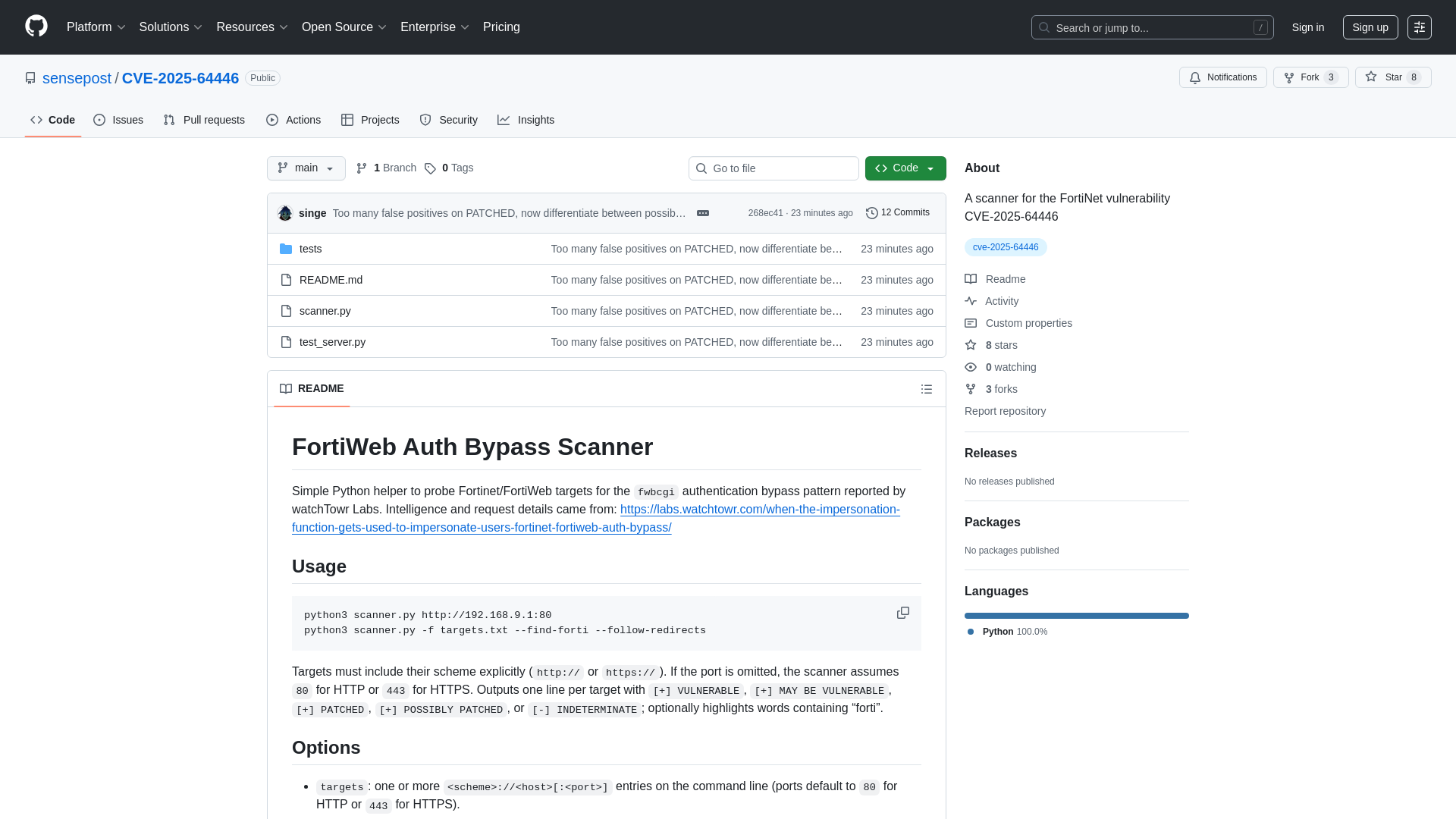Open the Pricing menu item
The image size is (1456, 819).
tap(501, 27)
